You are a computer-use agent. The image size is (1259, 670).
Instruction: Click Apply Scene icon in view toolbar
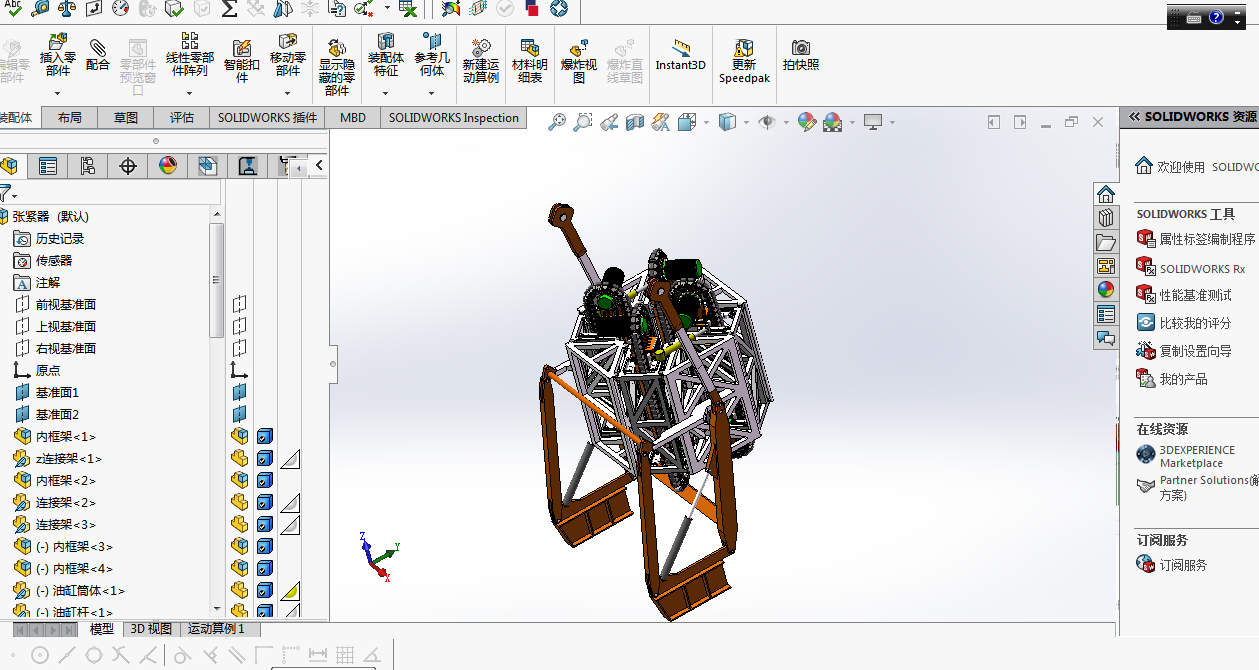(x=832, y=122)
